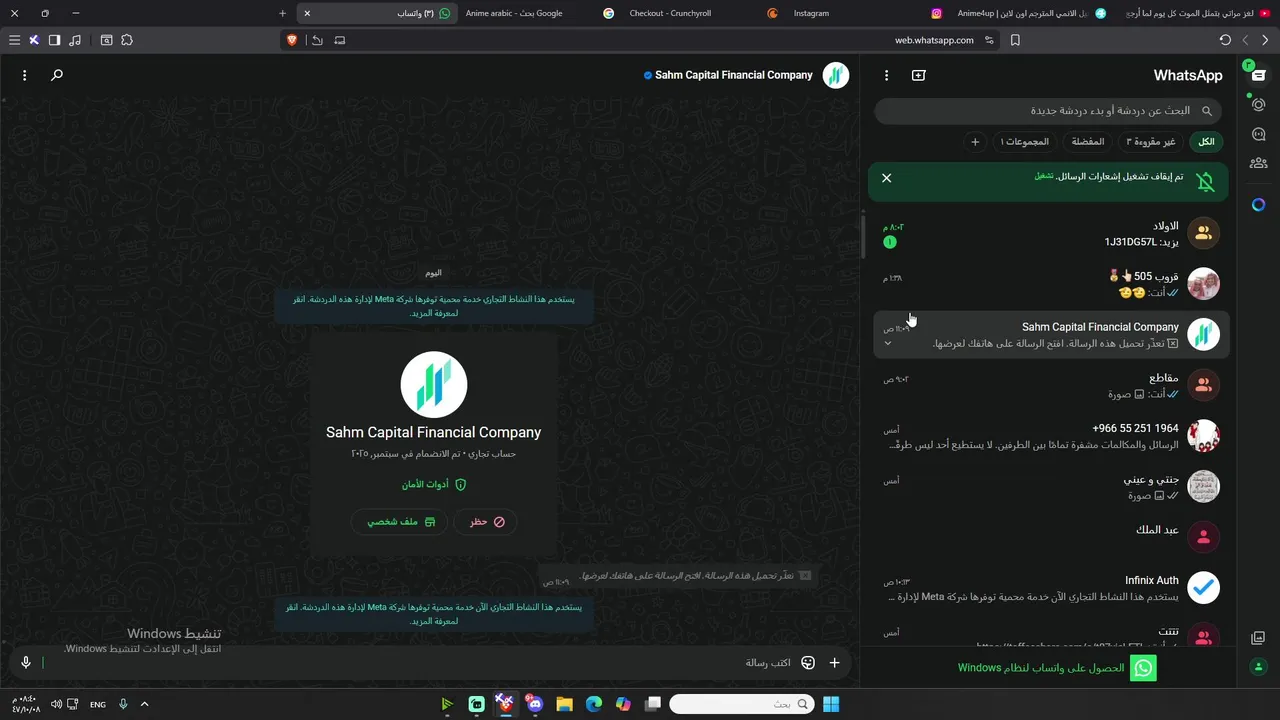Open the profile icon at rail bottom
1280x720 pixels.
pos(1258,667)
